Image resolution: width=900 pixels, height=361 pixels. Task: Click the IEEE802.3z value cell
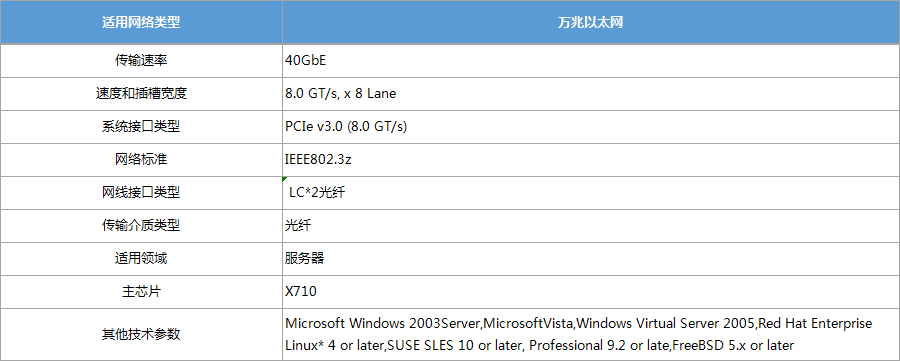(591, 160)
